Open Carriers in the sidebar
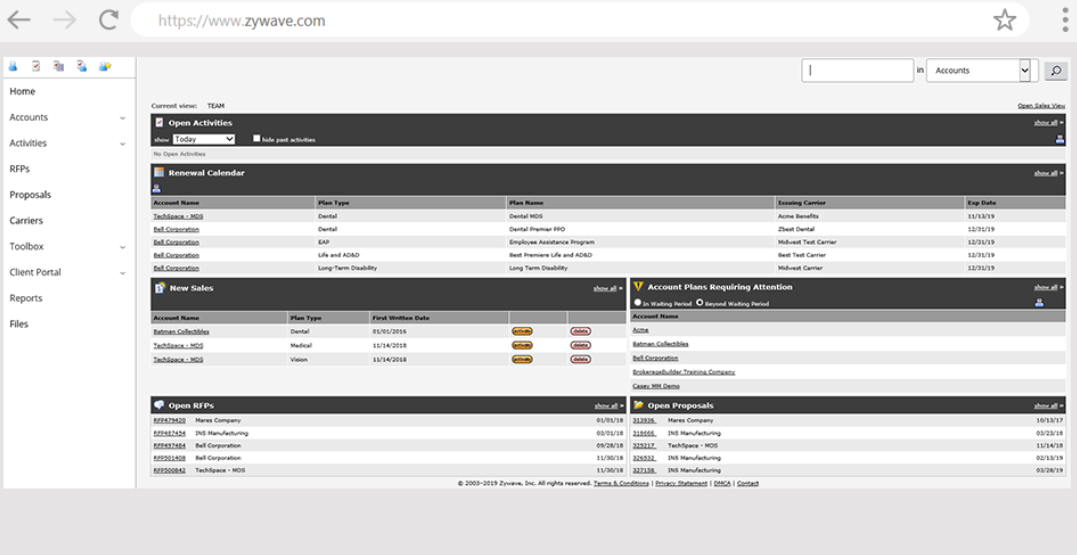This screenshot has height=555, width=1077. [26, 220]
